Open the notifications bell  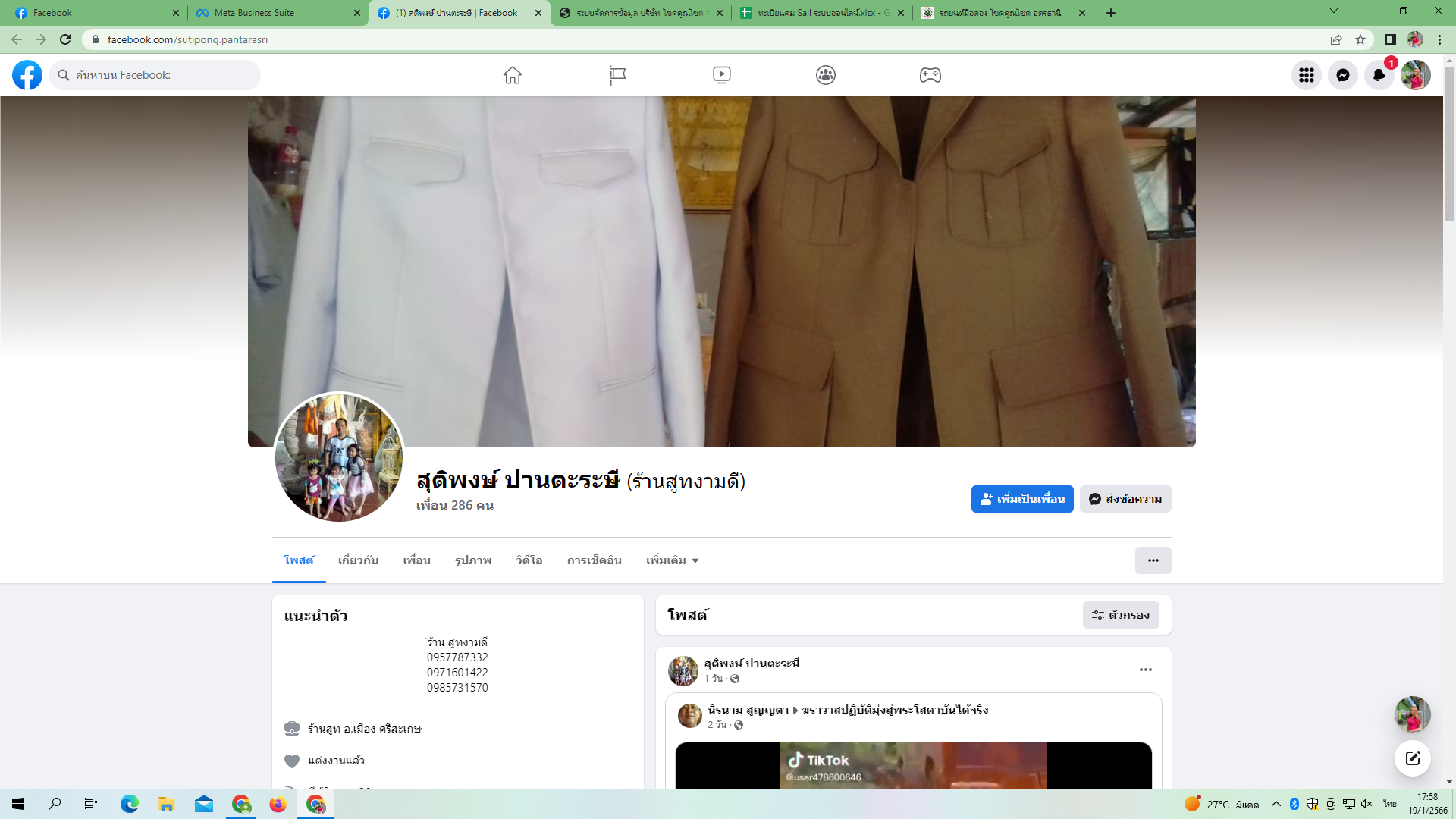1379,75
